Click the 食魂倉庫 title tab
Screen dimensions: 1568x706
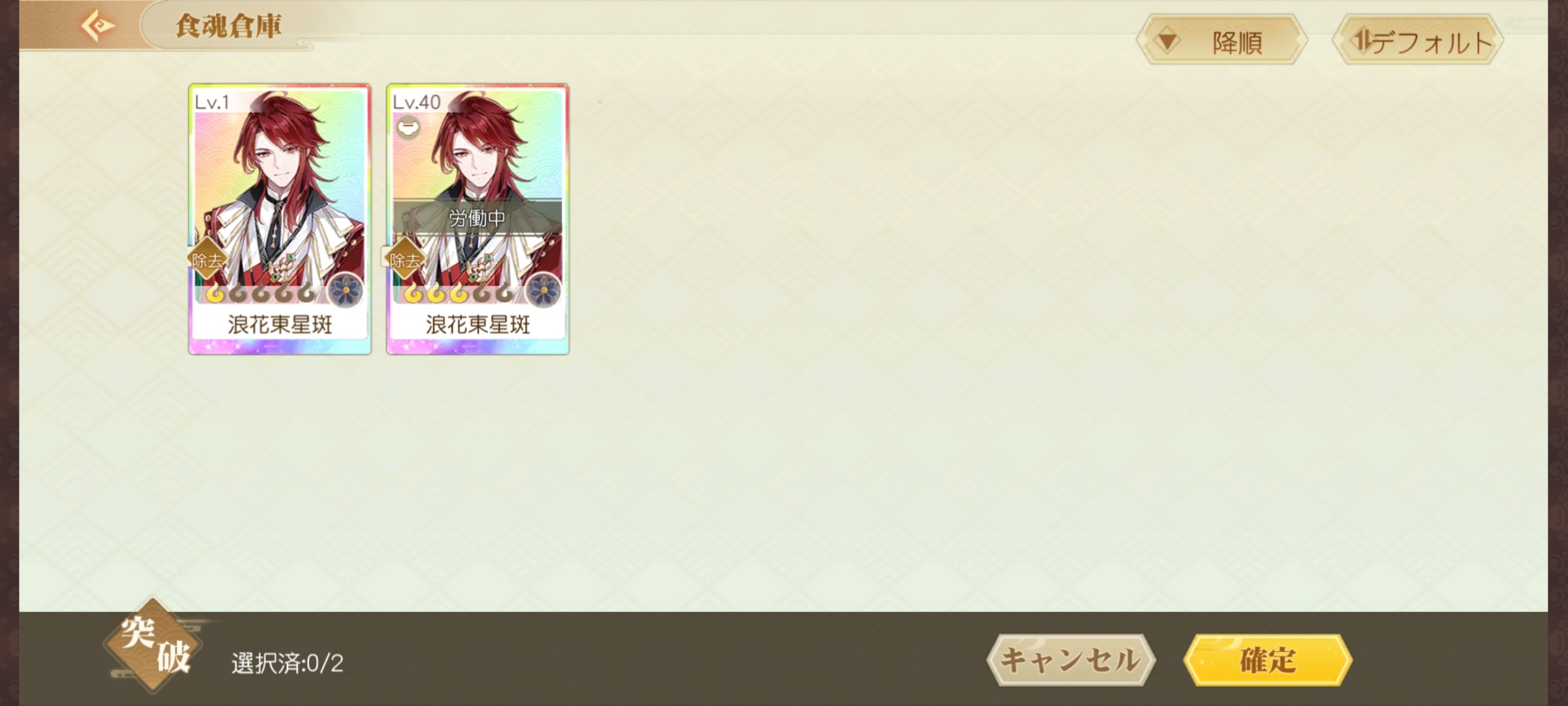tap(229, 26)
